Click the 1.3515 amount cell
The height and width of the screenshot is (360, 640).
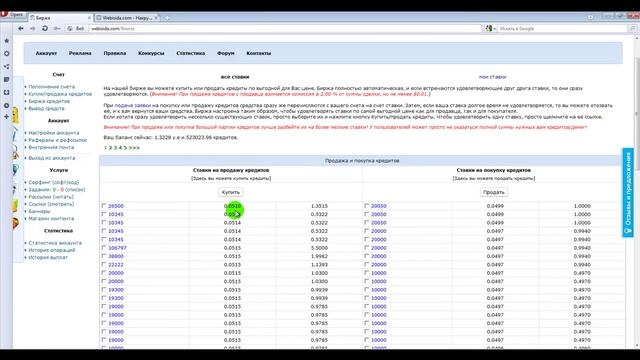[319, 206]
